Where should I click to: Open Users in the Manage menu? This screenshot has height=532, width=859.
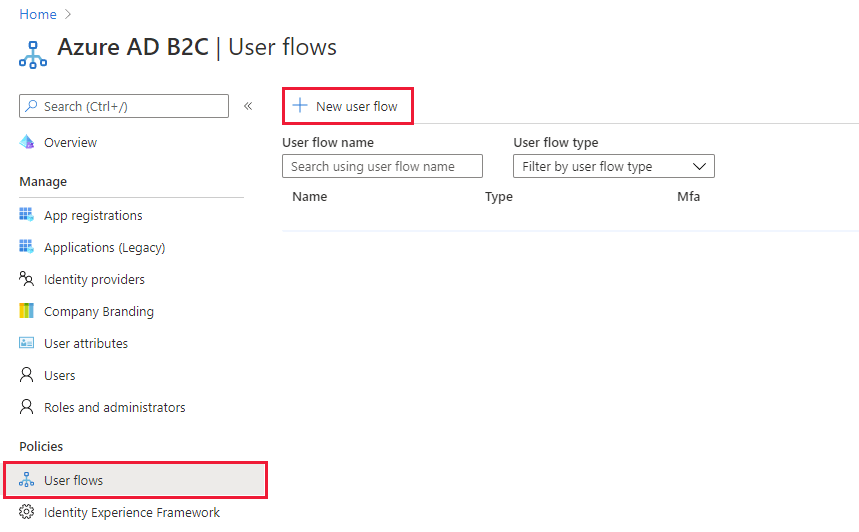[59, 375]
